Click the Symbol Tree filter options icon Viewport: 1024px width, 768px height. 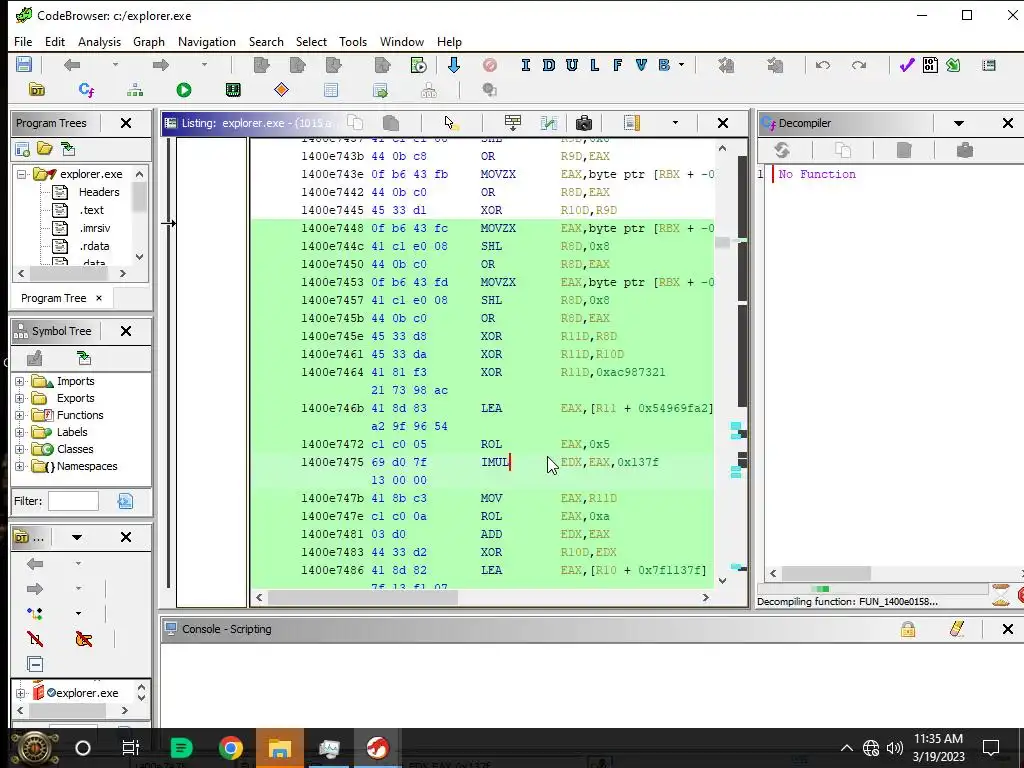click(x=125, y=501)
